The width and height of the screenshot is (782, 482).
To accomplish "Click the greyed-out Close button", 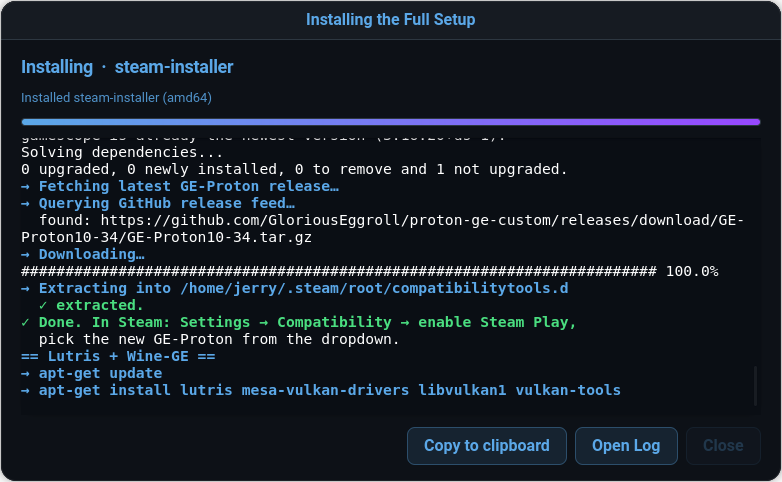I will (x=723, y=446).
